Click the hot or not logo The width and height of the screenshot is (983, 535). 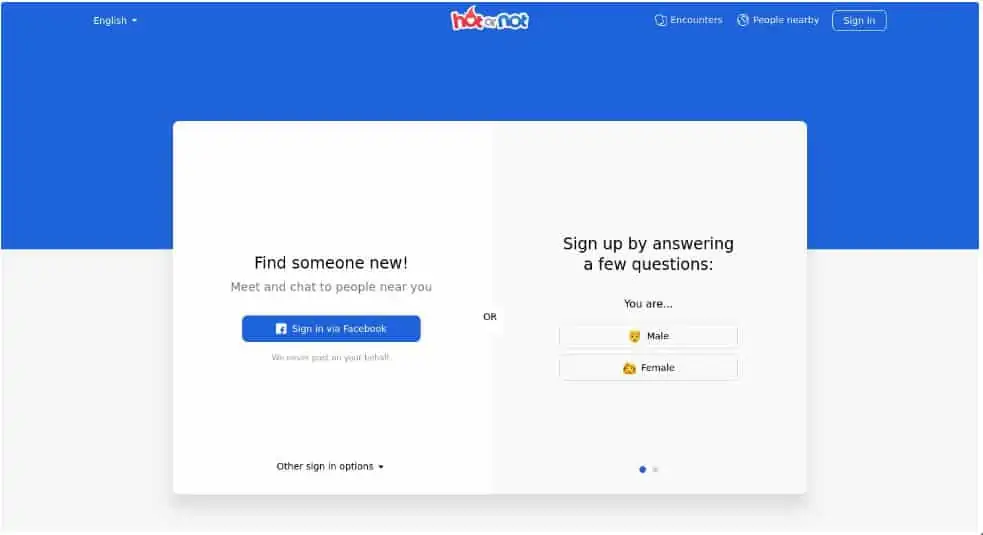tap(490, 19)
